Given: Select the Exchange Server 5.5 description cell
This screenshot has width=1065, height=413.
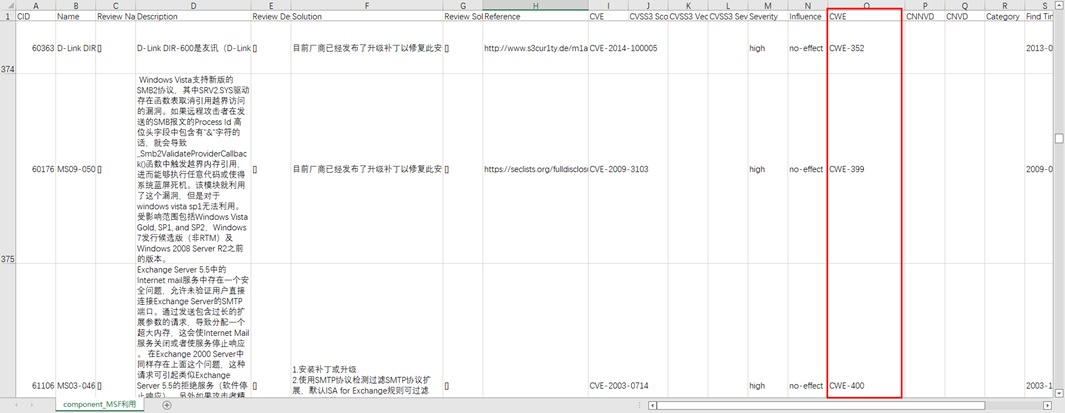Looking at the screenshot, I should click(x=194, y=330).
